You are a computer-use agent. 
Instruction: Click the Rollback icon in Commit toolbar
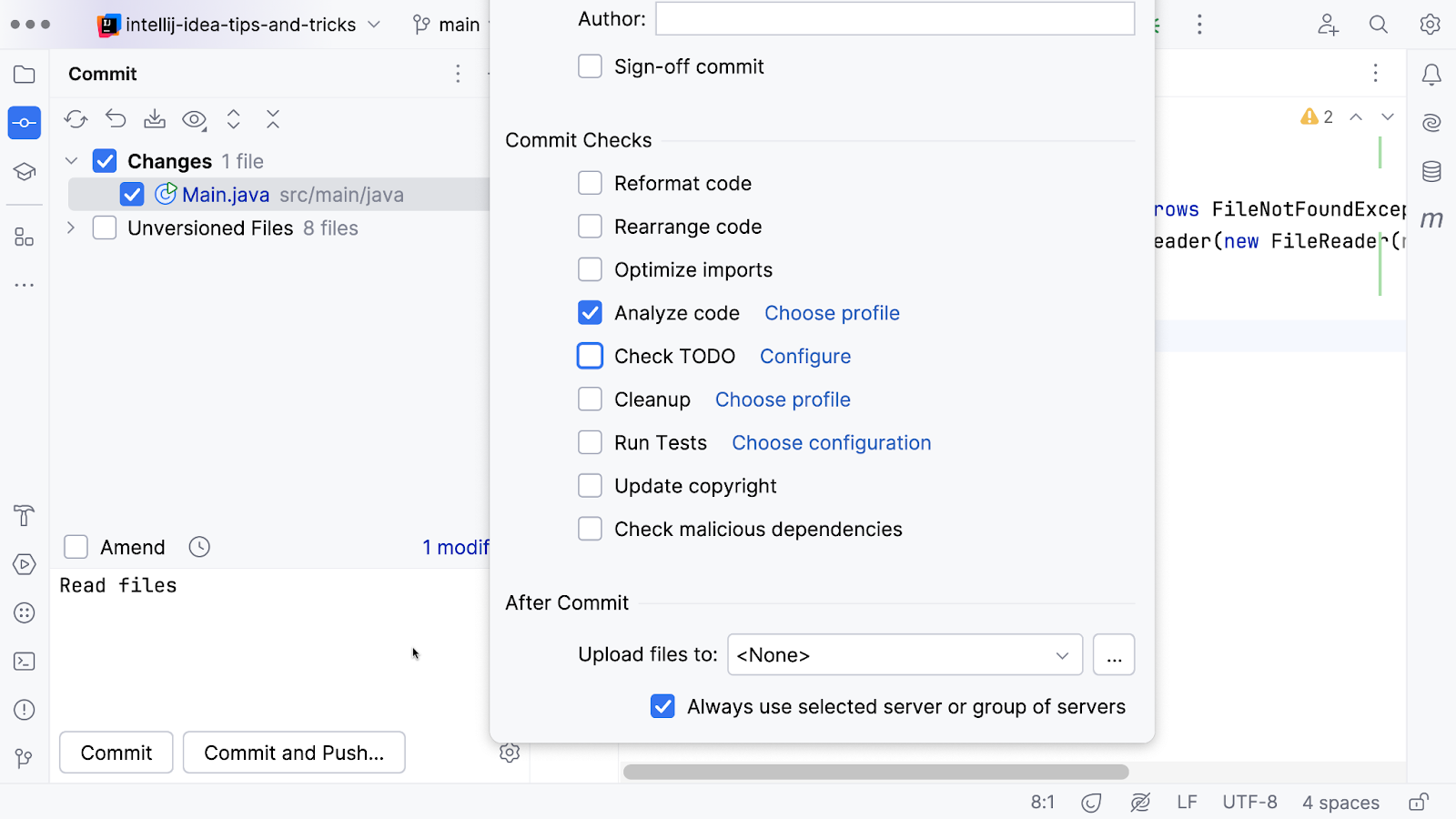coord(116,119)
